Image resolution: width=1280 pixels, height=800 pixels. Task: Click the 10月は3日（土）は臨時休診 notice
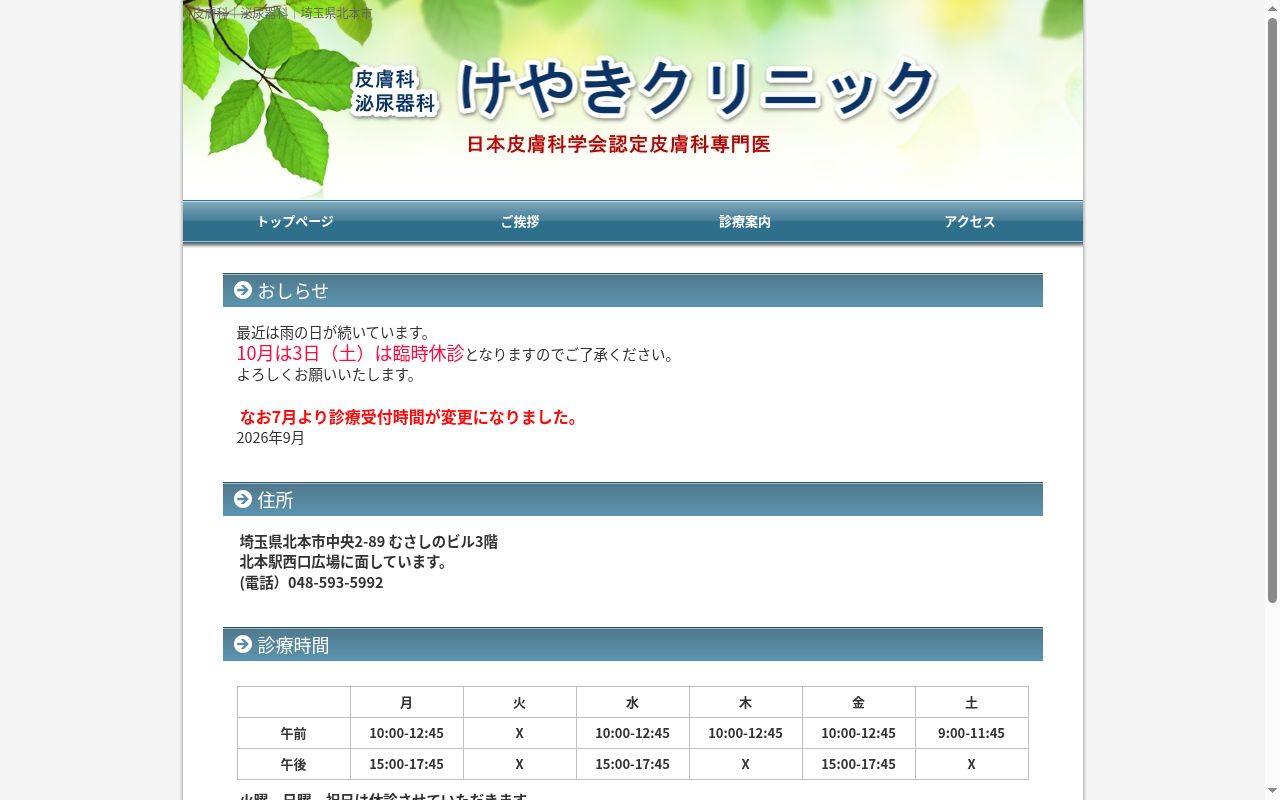click(x=350, y=353)
